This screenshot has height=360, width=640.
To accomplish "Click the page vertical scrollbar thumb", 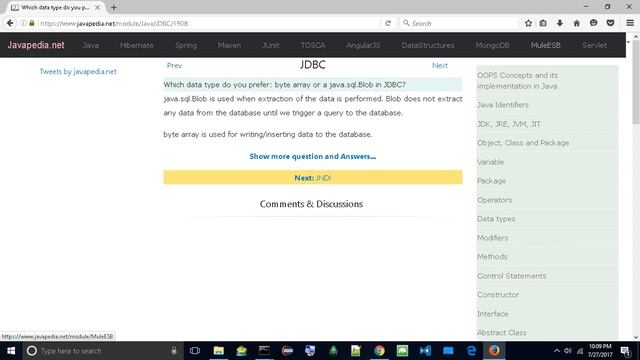I will pos(636,82).
